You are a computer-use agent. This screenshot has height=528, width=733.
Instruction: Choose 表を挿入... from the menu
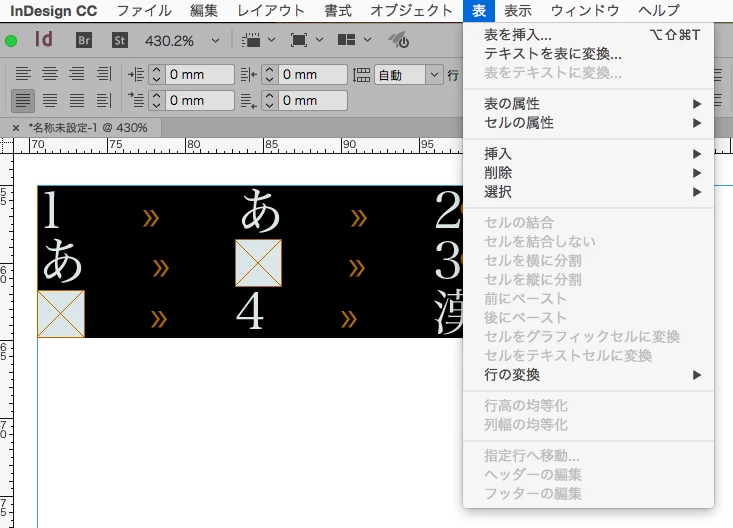coord(589,35)
